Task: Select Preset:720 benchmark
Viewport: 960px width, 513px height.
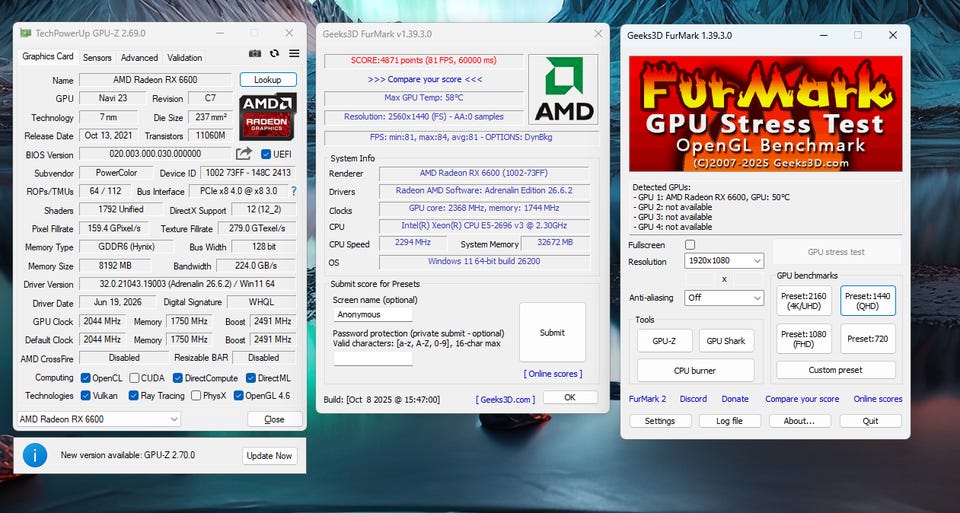Action: coord(868,339)
